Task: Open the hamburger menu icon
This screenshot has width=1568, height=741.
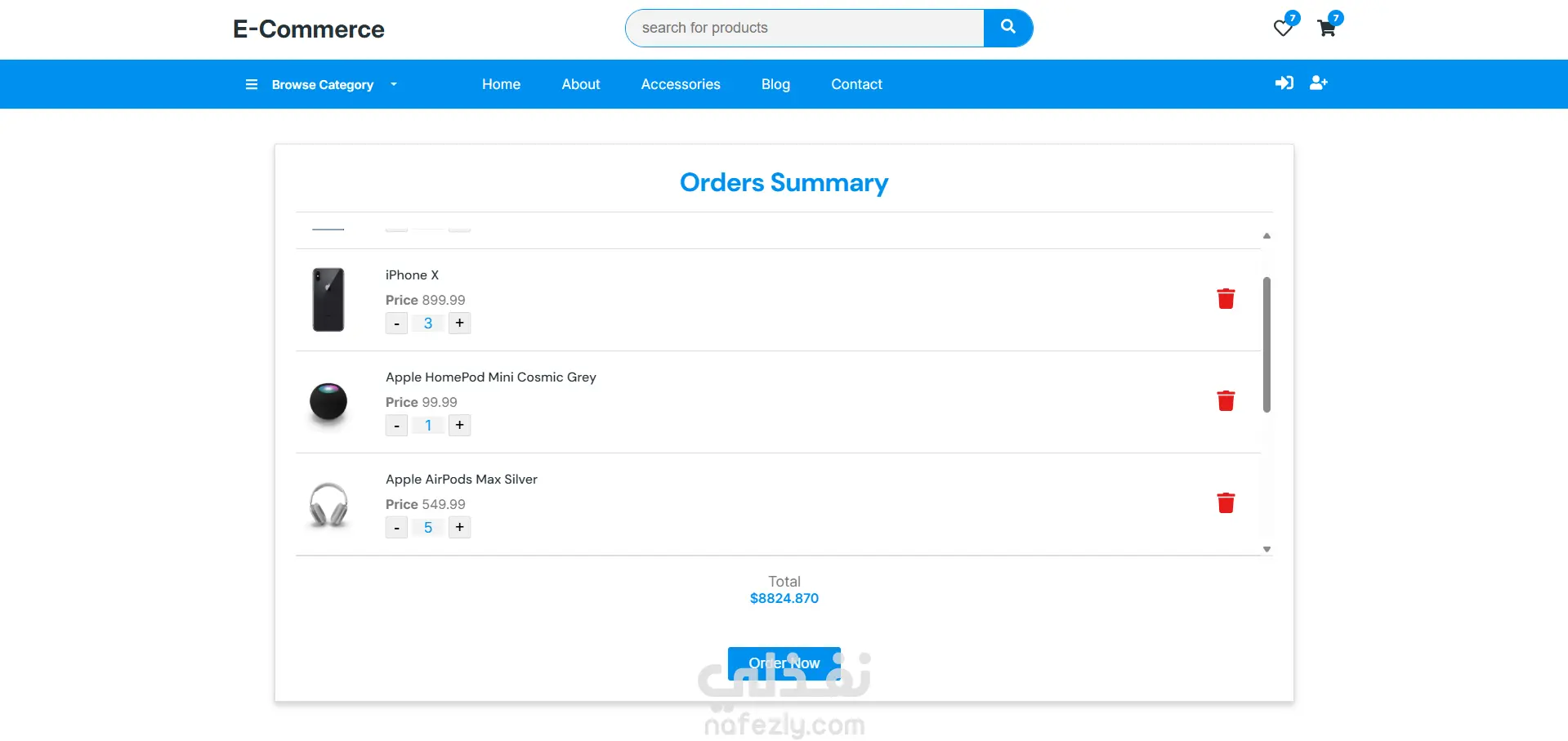Action: point(252,85)
